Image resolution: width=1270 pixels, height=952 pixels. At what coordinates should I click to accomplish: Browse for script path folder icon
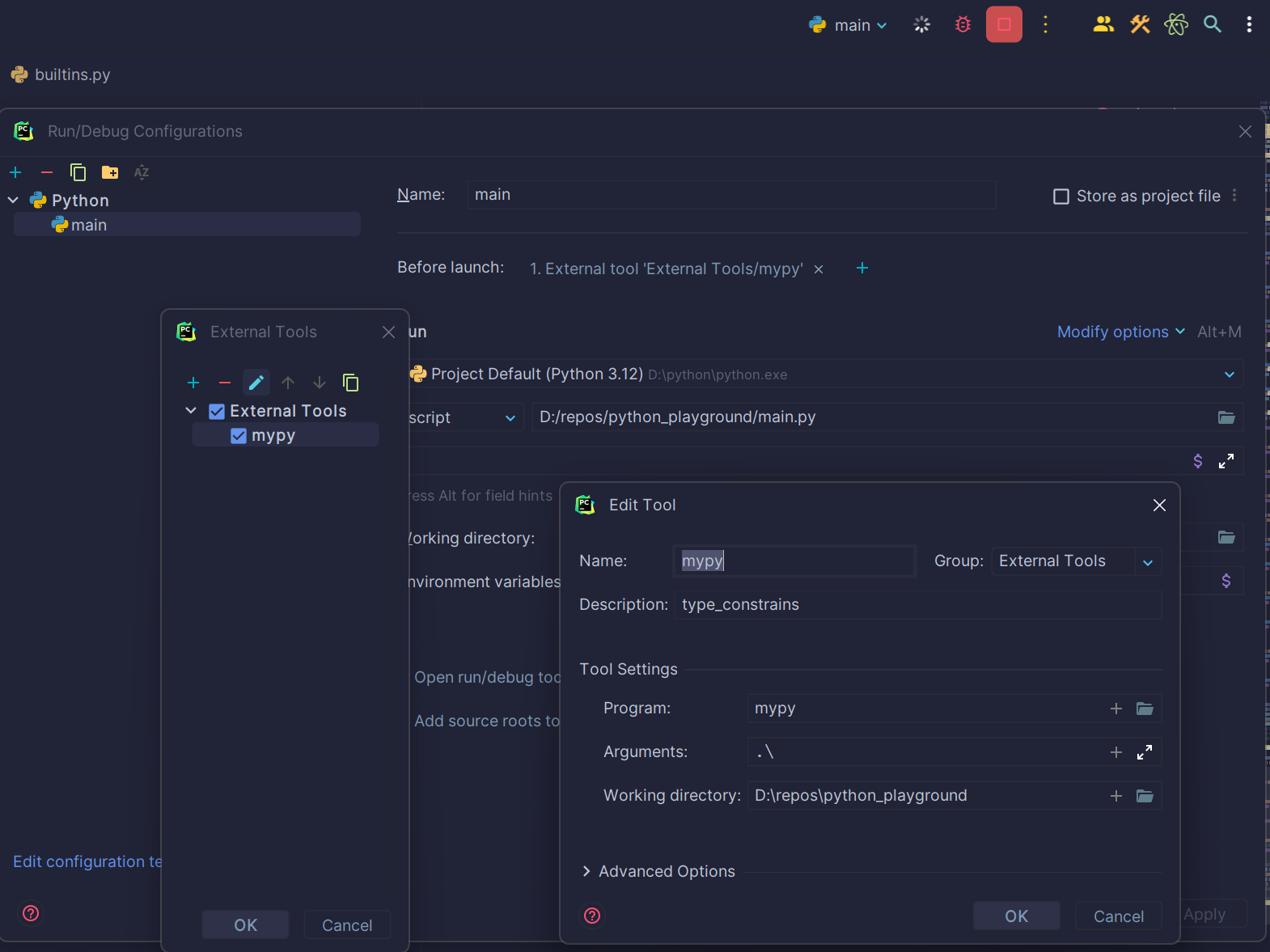pyautogui.click(x=1226, y=417)
